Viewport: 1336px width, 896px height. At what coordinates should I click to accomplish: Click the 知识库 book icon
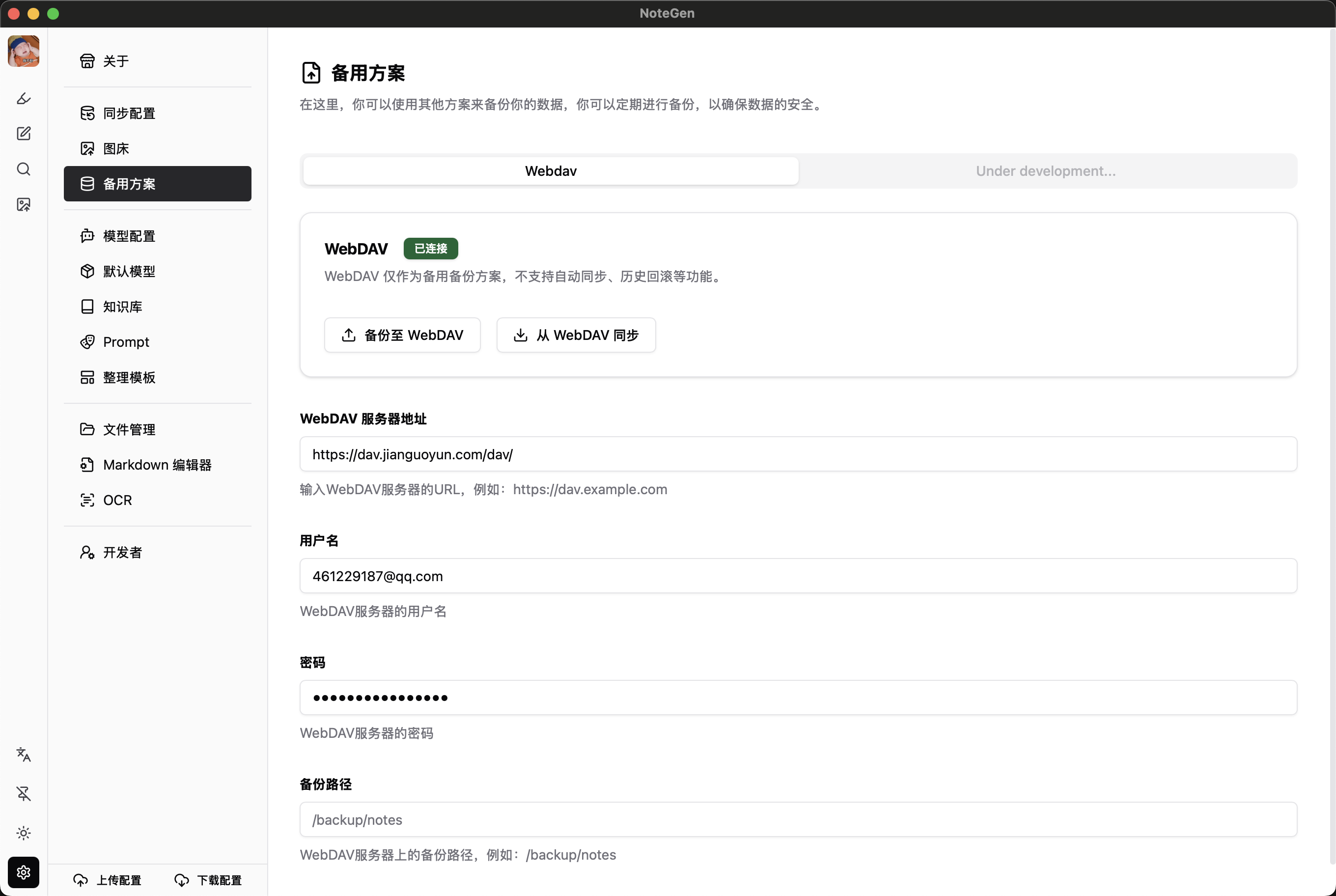click(87, 307)
